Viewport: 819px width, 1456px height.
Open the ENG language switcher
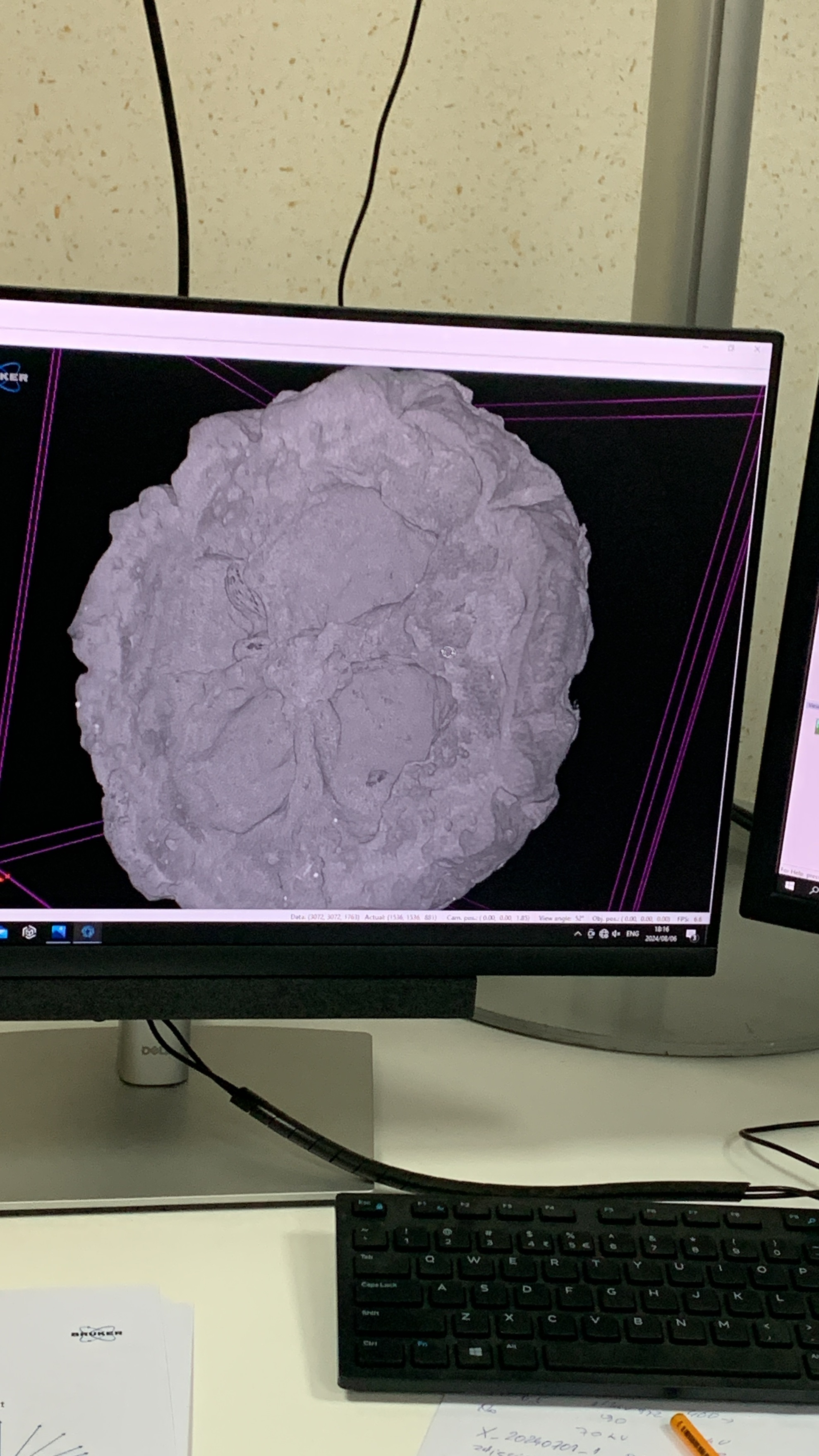pos(632,934)
